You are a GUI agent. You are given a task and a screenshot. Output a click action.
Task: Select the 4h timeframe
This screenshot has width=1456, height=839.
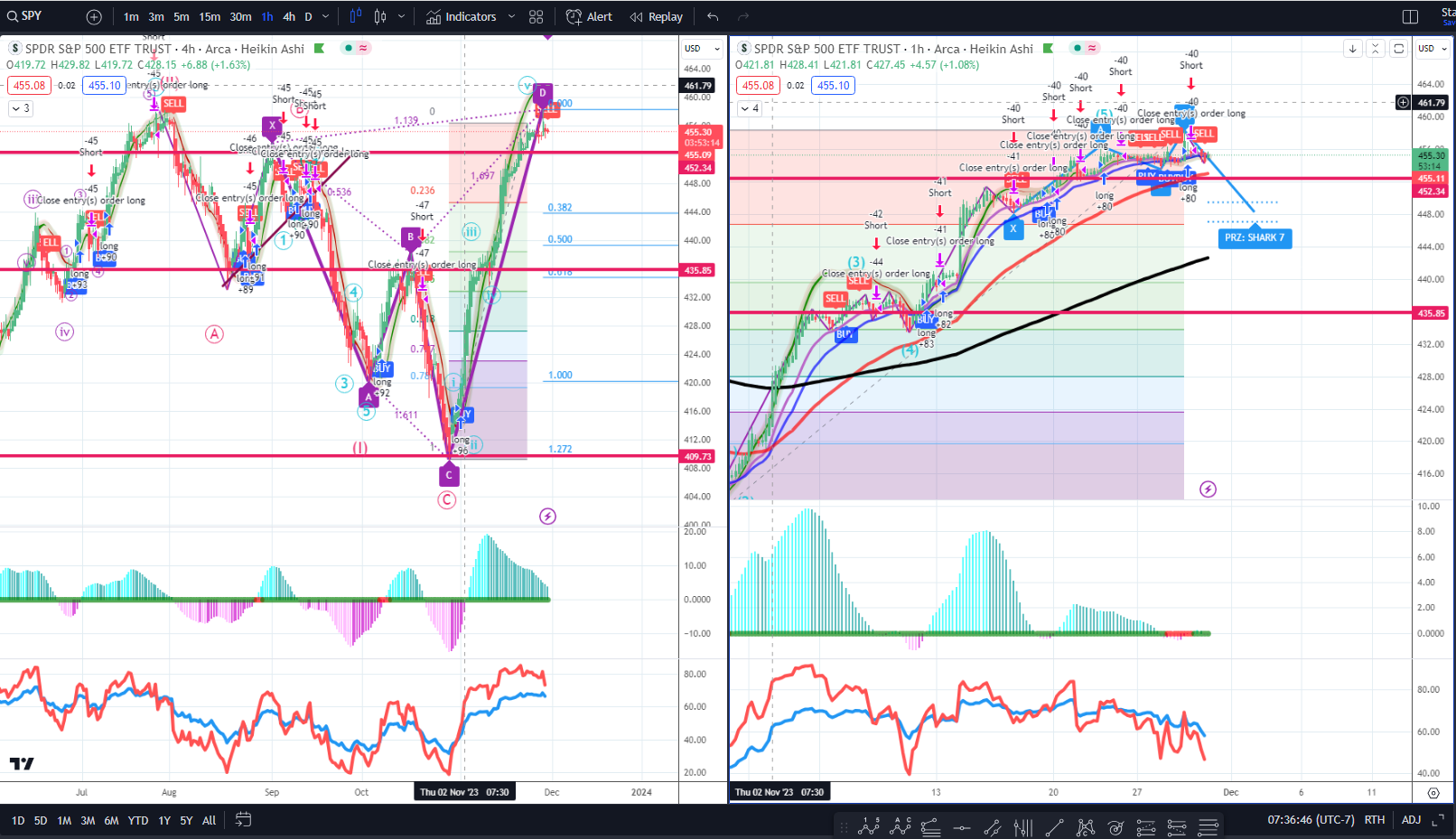(289, 16)
